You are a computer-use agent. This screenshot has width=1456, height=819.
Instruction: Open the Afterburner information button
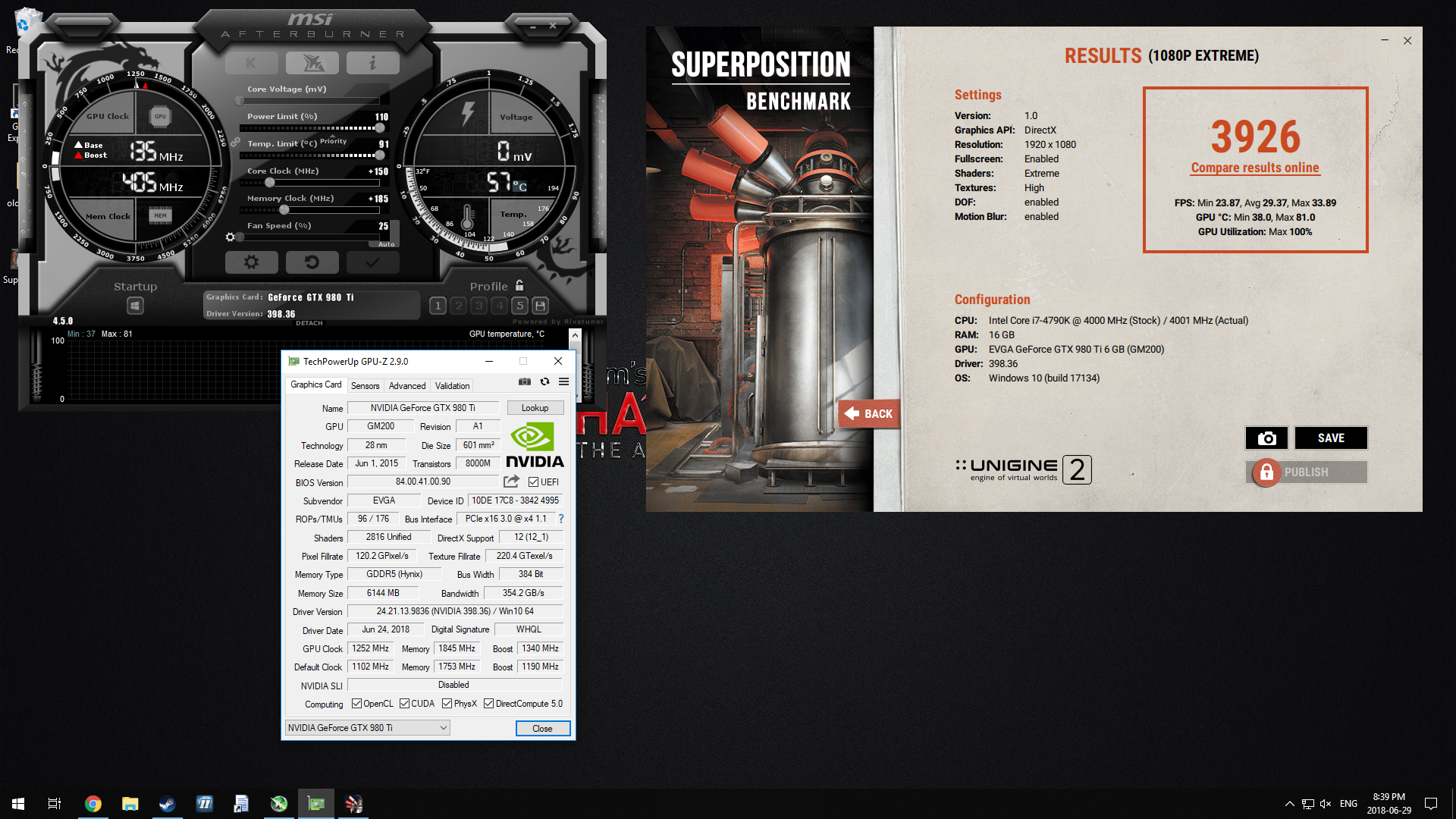(372, 63)
